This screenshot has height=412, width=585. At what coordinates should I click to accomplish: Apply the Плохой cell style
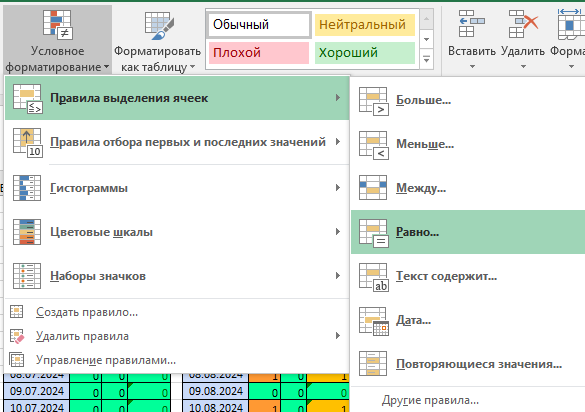(259, 53)
